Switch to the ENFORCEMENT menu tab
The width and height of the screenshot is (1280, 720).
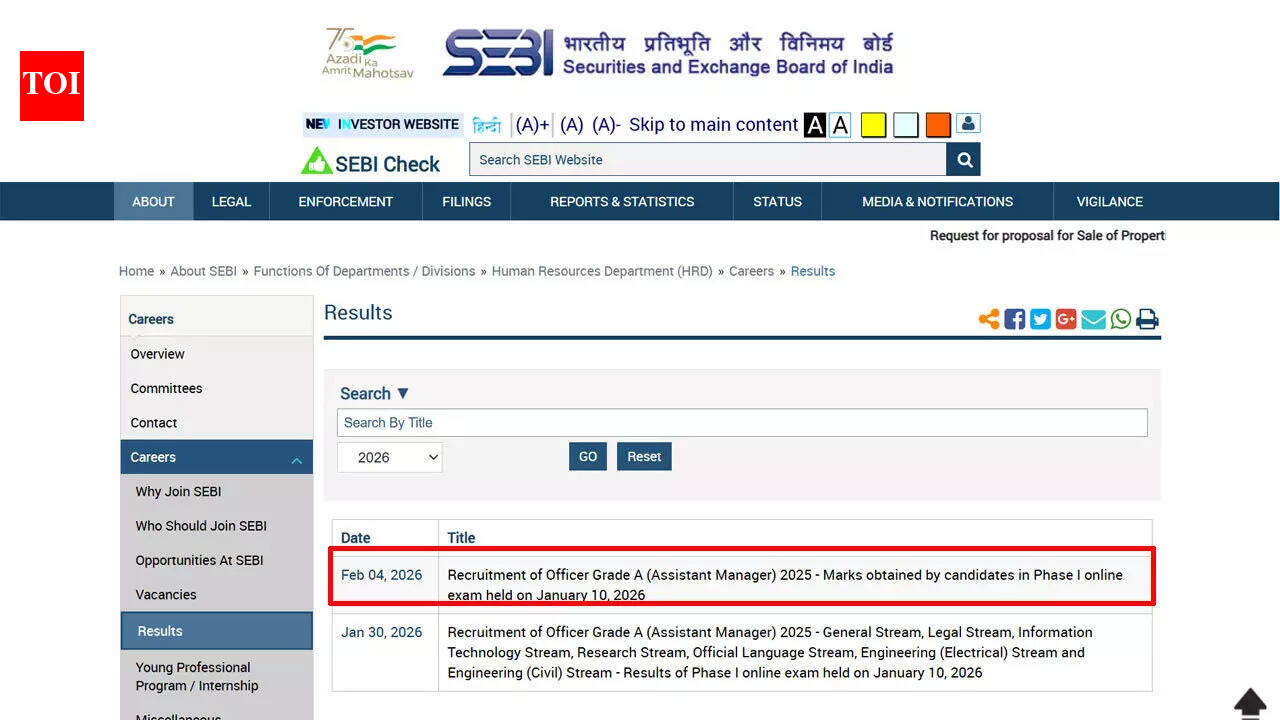pos(345,201)
